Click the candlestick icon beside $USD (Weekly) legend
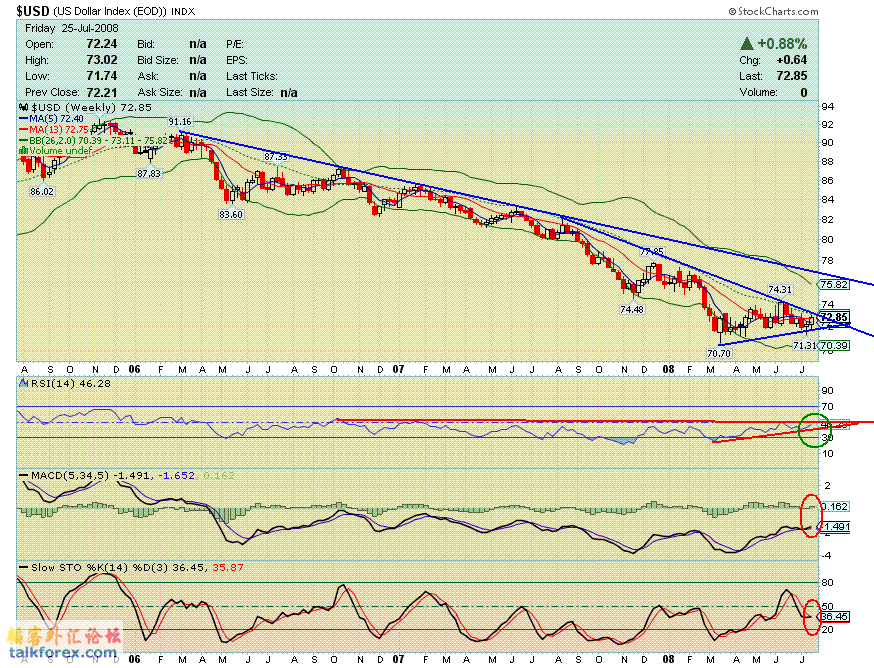Screen dimensions: 874x668 click(x=25, y=107)
